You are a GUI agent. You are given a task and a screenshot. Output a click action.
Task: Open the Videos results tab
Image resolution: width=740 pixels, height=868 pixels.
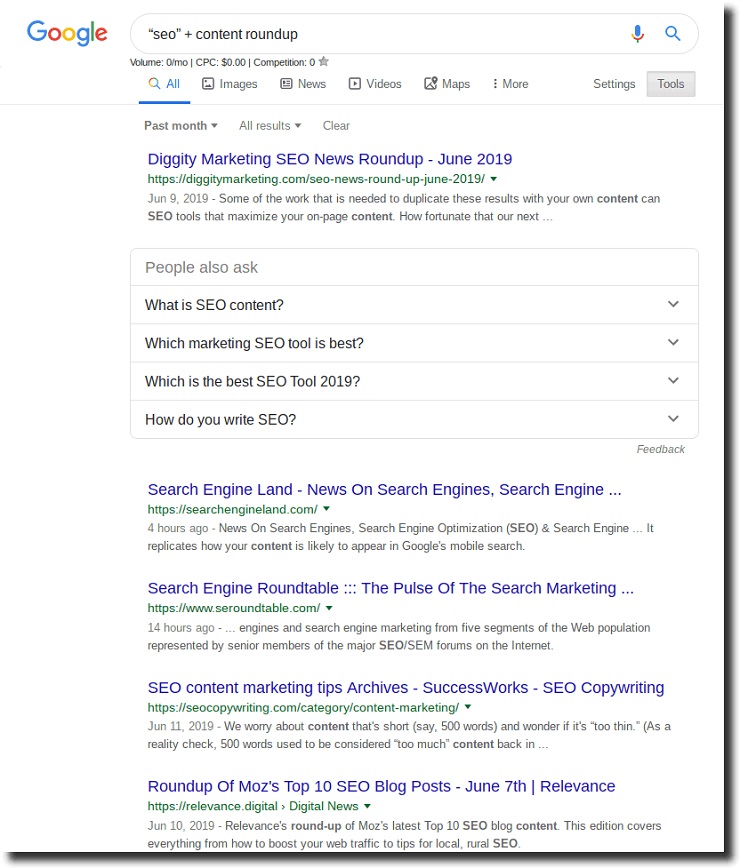(375, 84)
